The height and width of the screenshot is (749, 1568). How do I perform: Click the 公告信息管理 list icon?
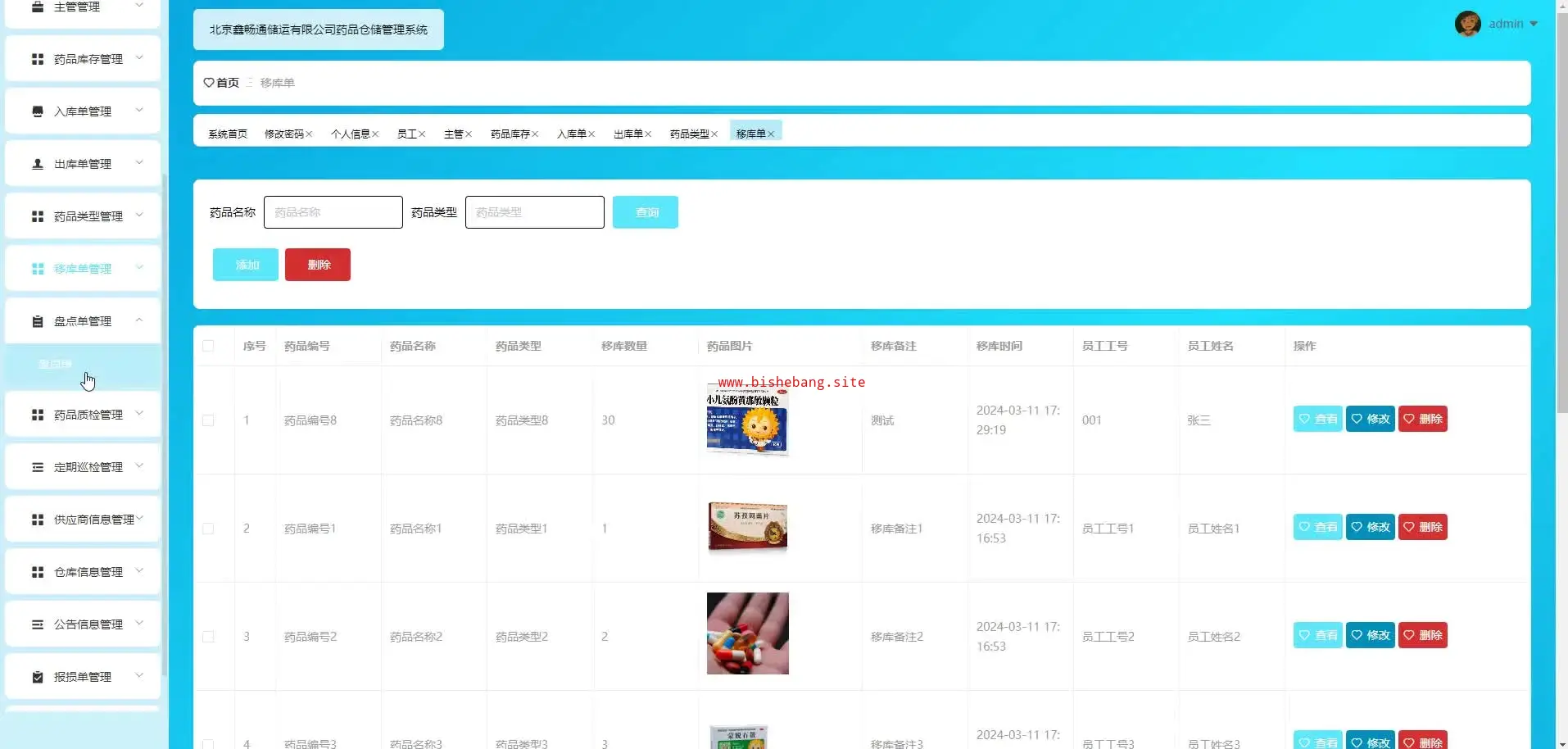(x=38, y=624)
